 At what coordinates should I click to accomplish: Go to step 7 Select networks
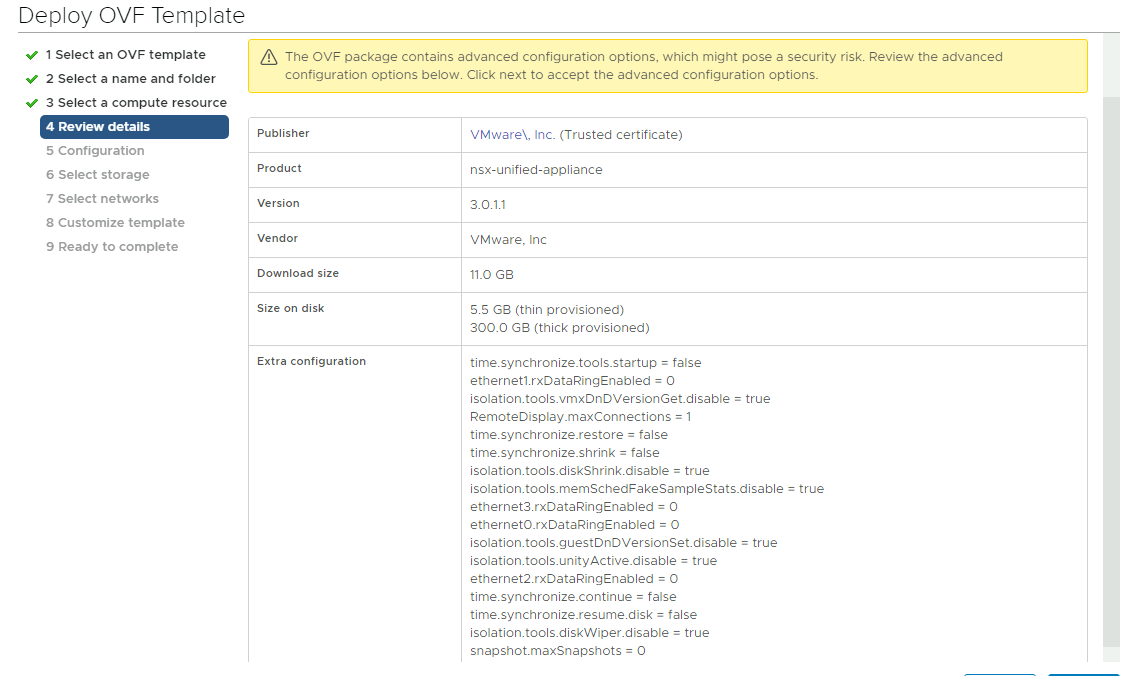(102, 199)
